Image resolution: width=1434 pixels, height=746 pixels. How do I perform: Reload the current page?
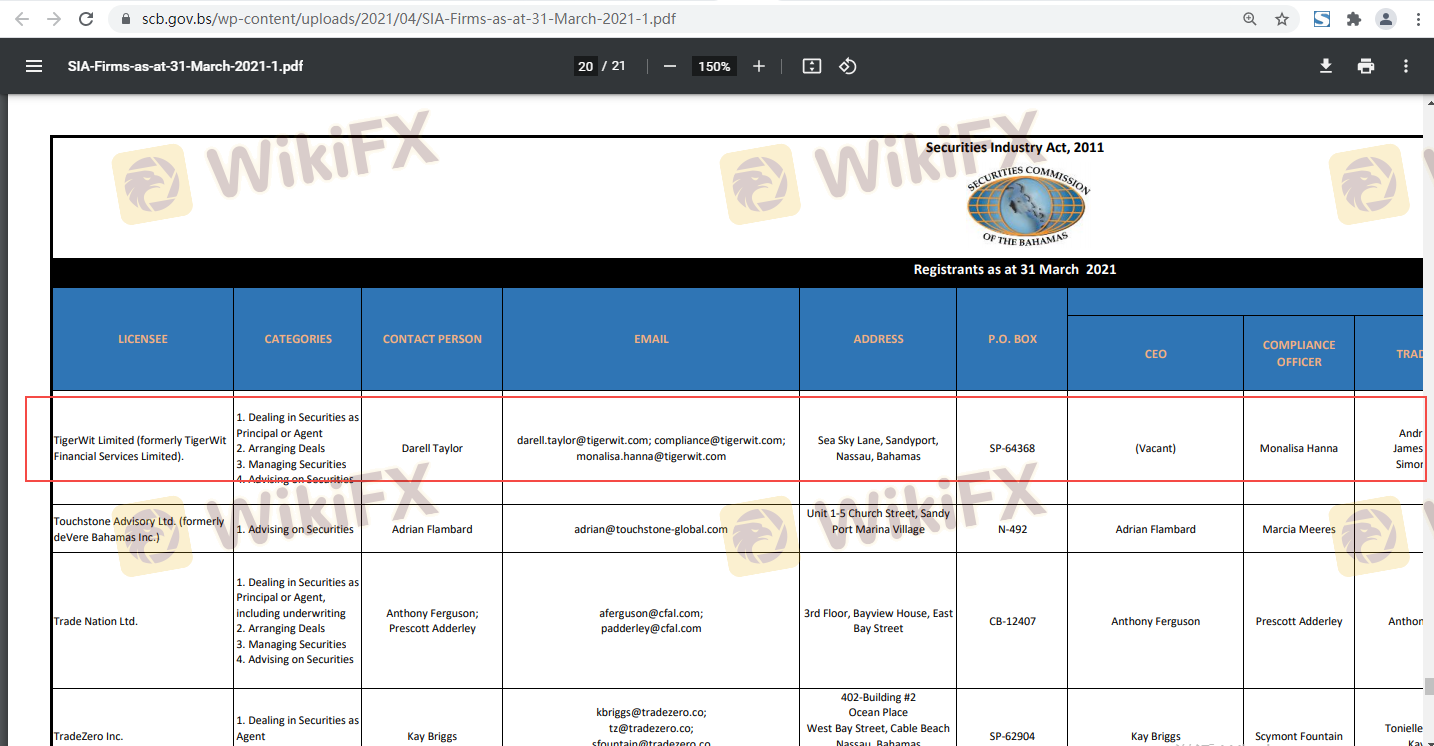[86, 19]
